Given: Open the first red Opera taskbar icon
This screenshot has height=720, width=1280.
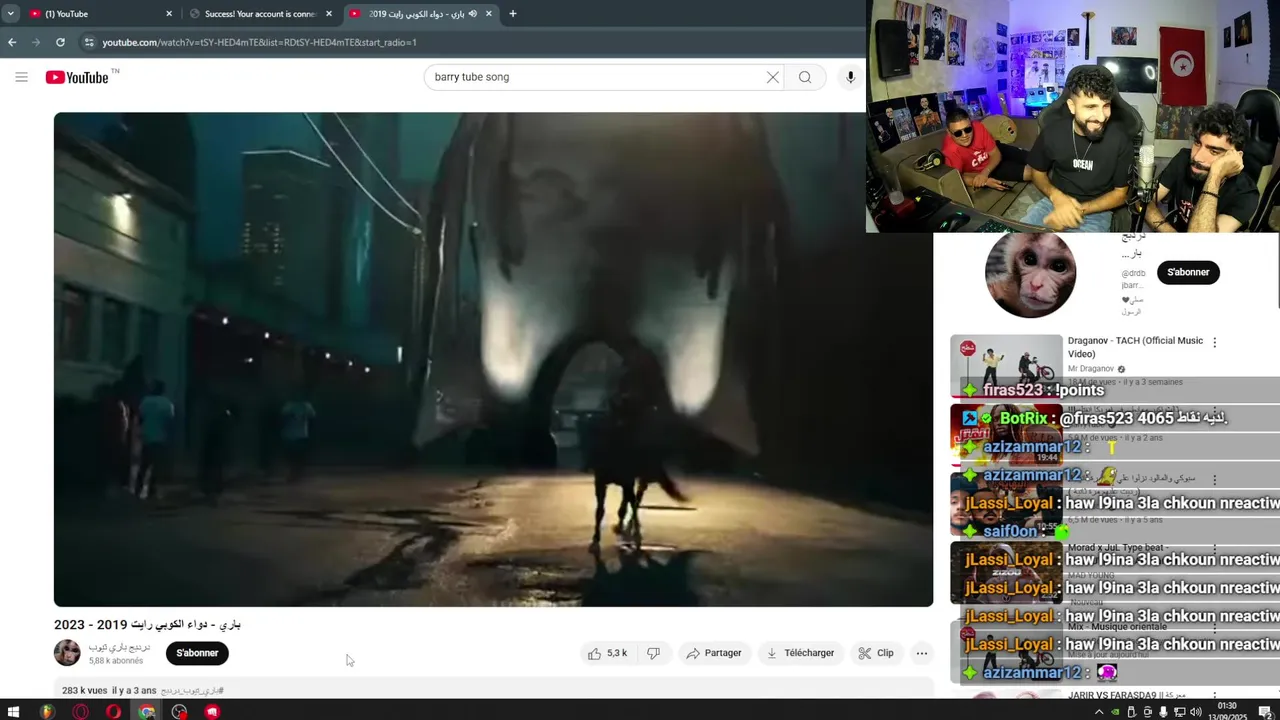Looking at the screenshot, I should point(80,712).
